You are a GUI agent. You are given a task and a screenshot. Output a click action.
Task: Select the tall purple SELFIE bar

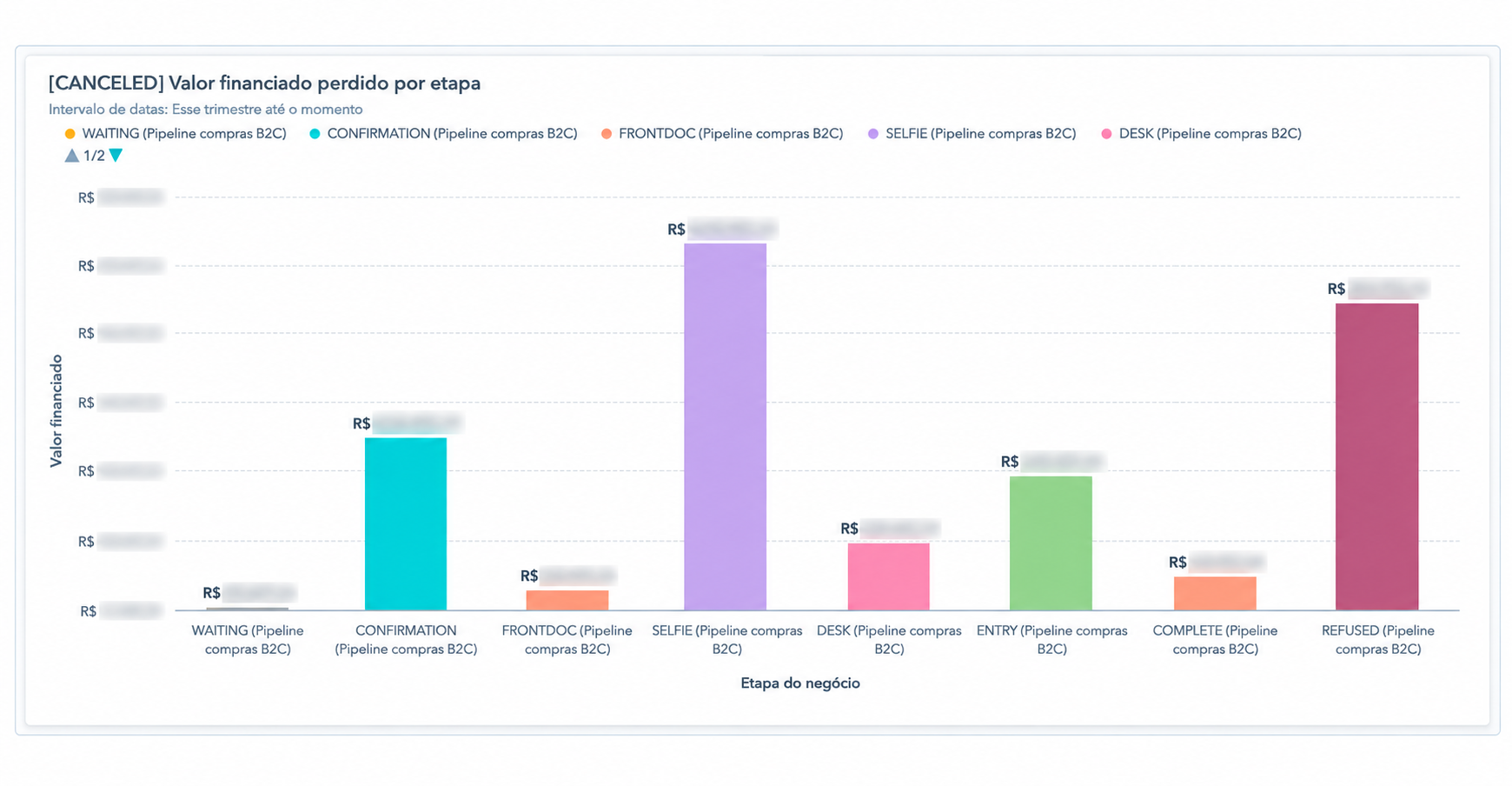coord(726,426)
